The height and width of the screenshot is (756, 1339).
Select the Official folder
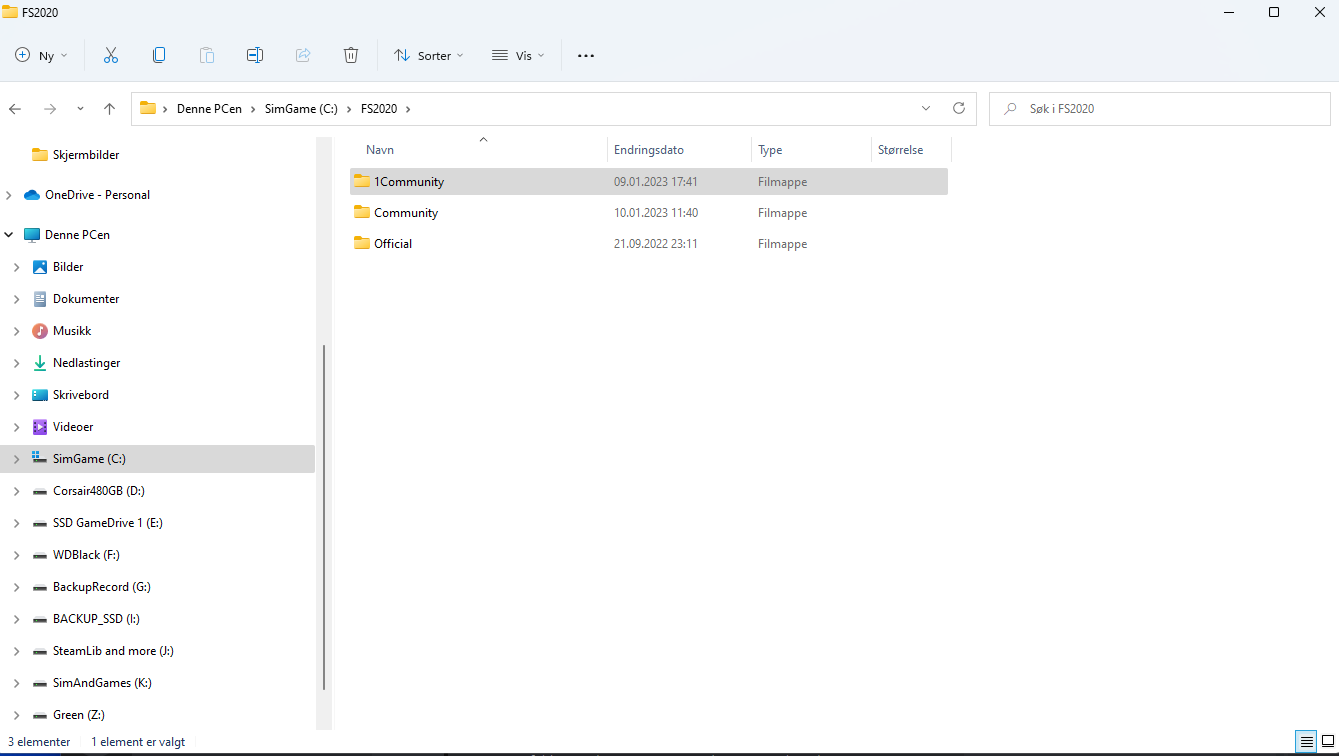(x=393, y=244)
